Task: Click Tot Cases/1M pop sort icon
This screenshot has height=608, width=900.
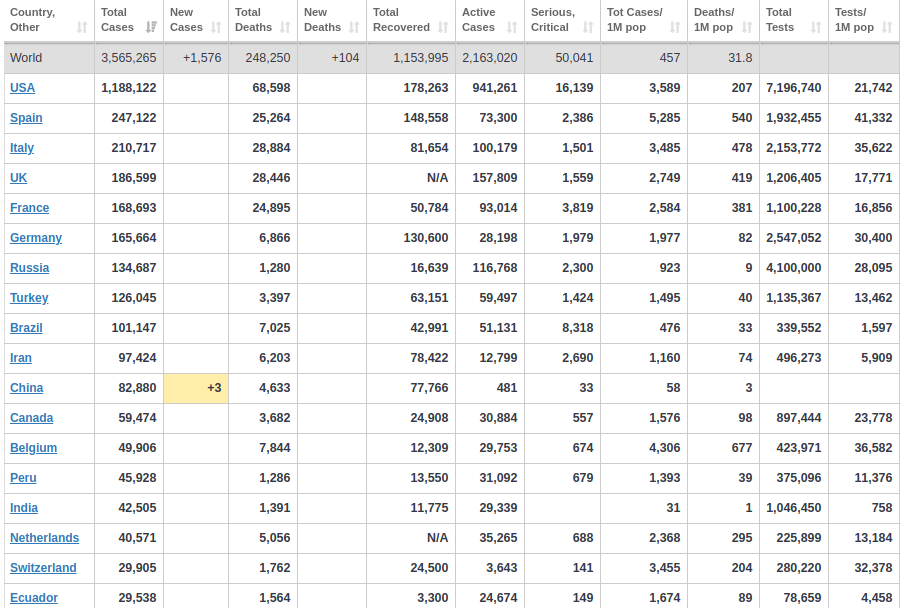Action: 675,27
